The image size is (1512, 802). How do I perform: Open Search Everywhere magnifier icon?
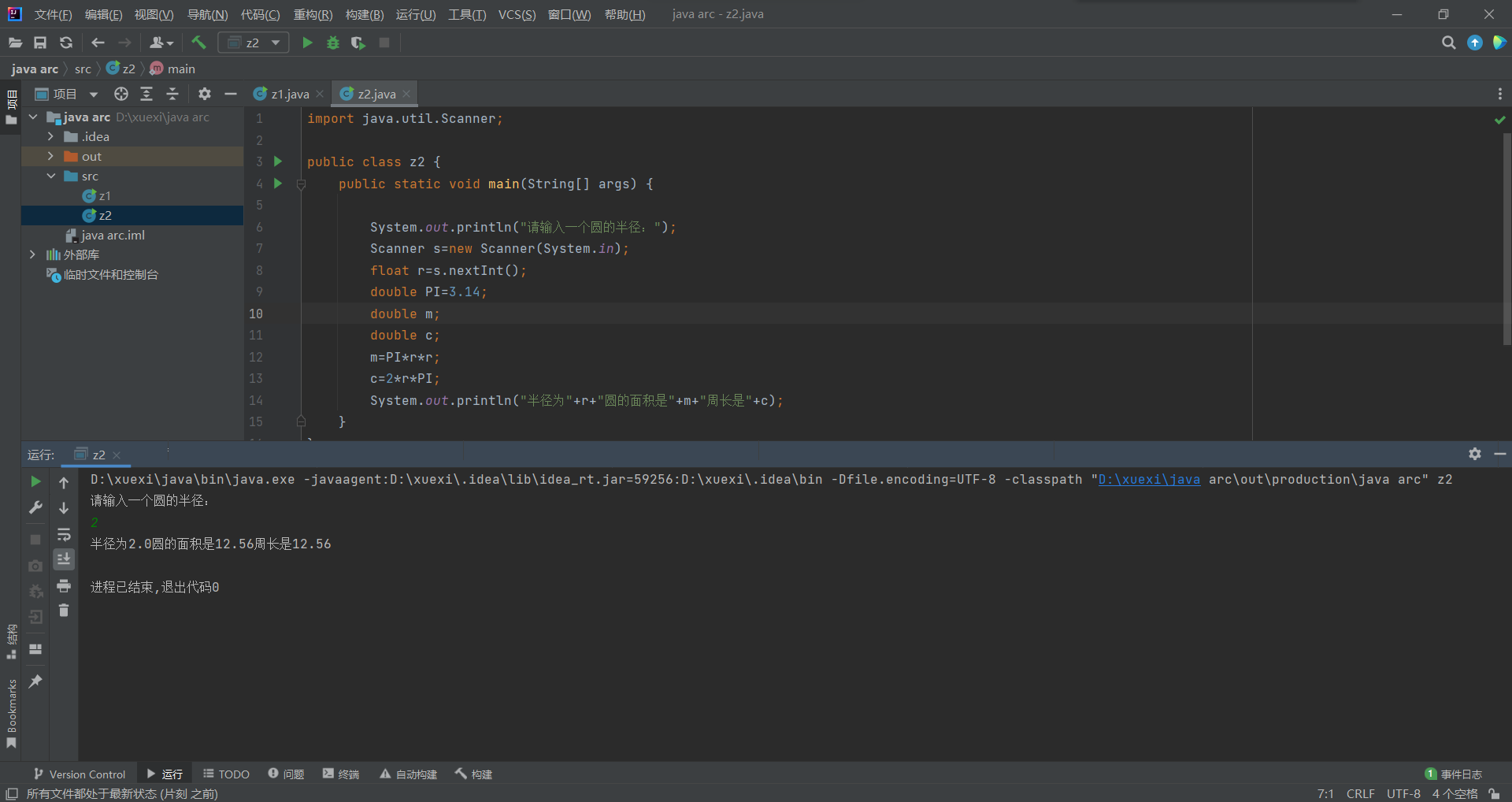pos(1448,43)
